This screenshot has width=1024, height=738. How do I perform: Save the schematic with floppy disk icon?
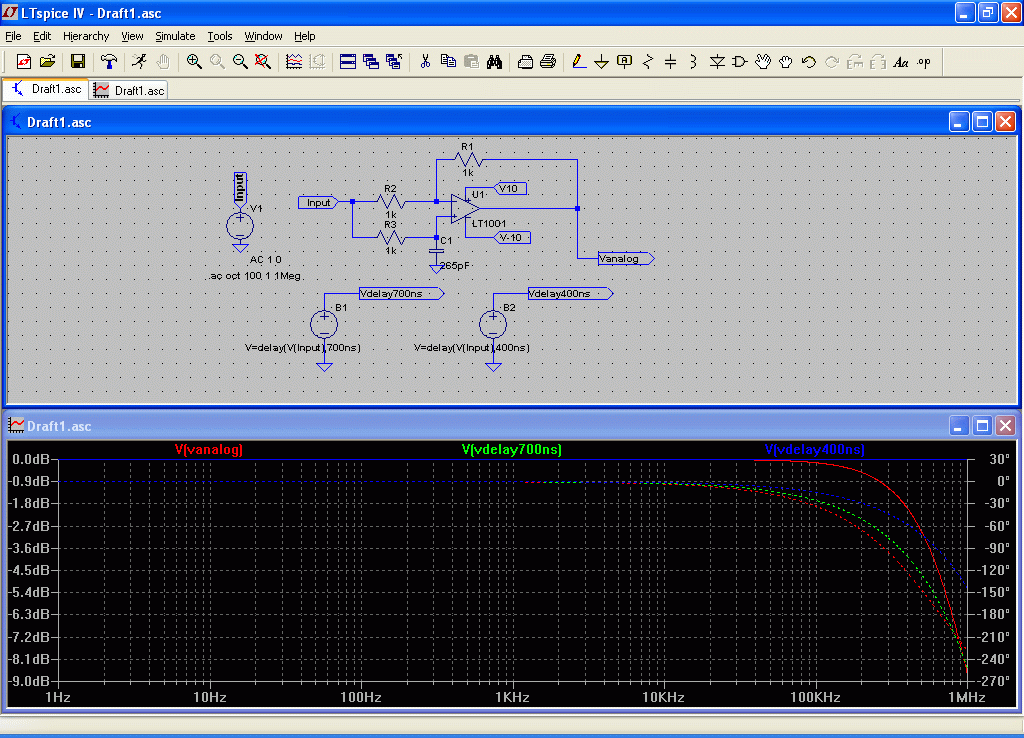point(78,61)
